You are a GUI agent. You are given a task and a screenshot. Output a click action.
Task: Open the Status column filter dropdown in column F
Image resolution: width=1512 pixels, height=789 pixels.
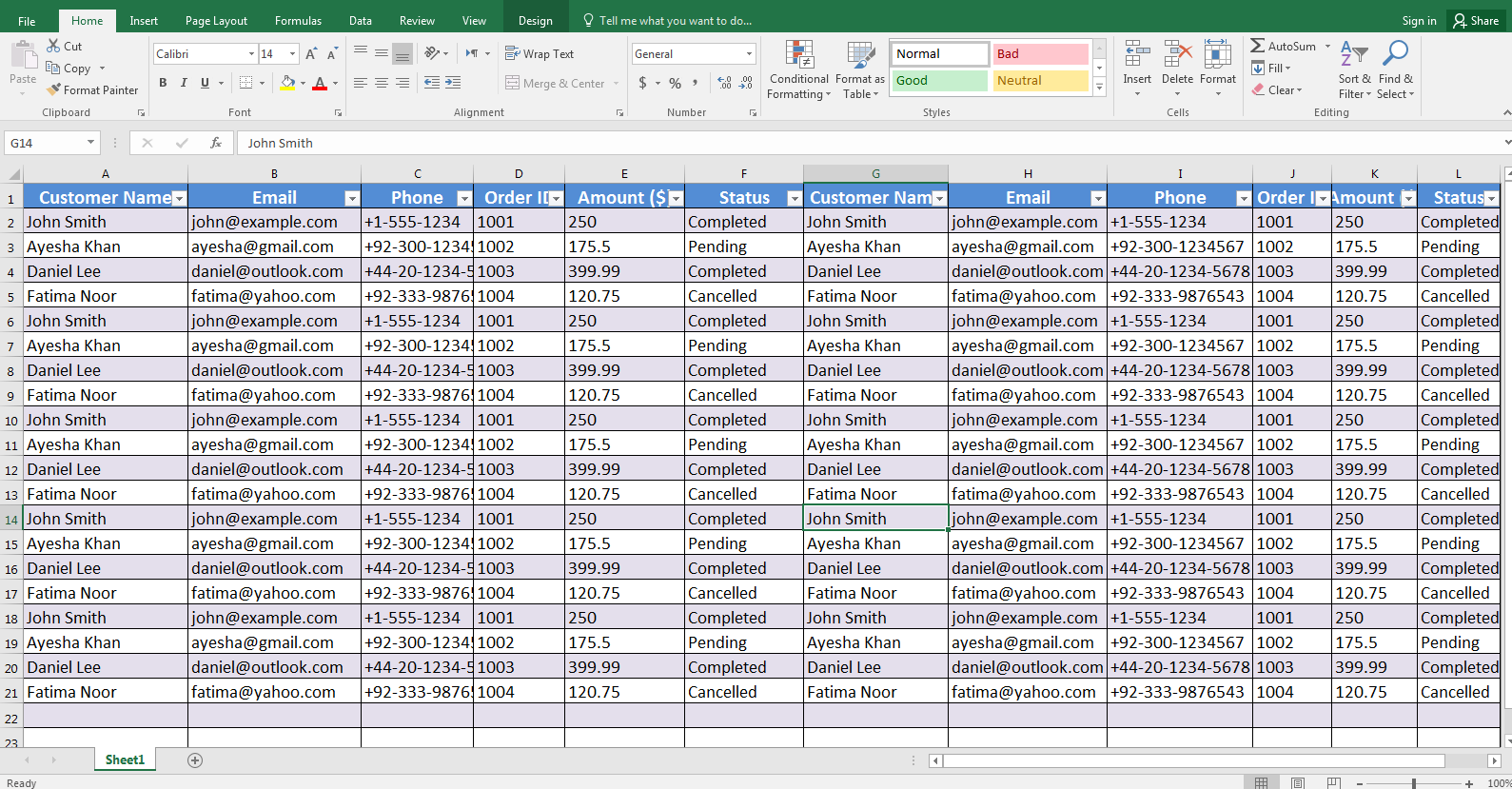(x=794, y=198)
